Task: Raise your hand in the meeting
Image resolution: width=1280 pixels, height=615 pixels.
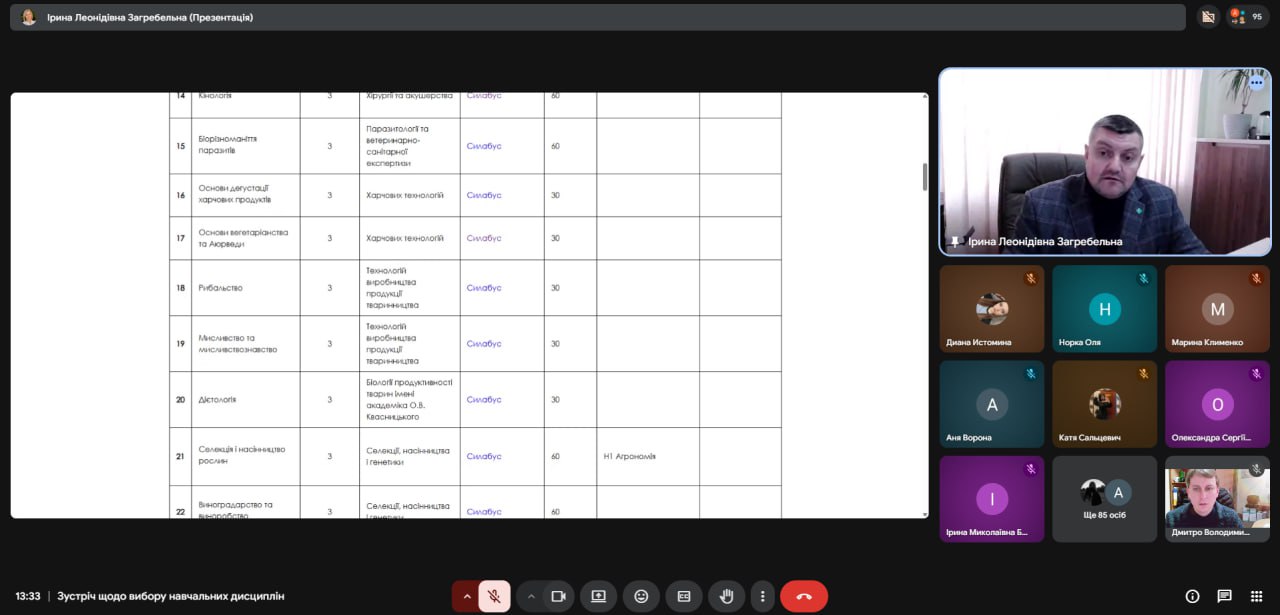Action: pyautogui.click(x=726, y=596)
